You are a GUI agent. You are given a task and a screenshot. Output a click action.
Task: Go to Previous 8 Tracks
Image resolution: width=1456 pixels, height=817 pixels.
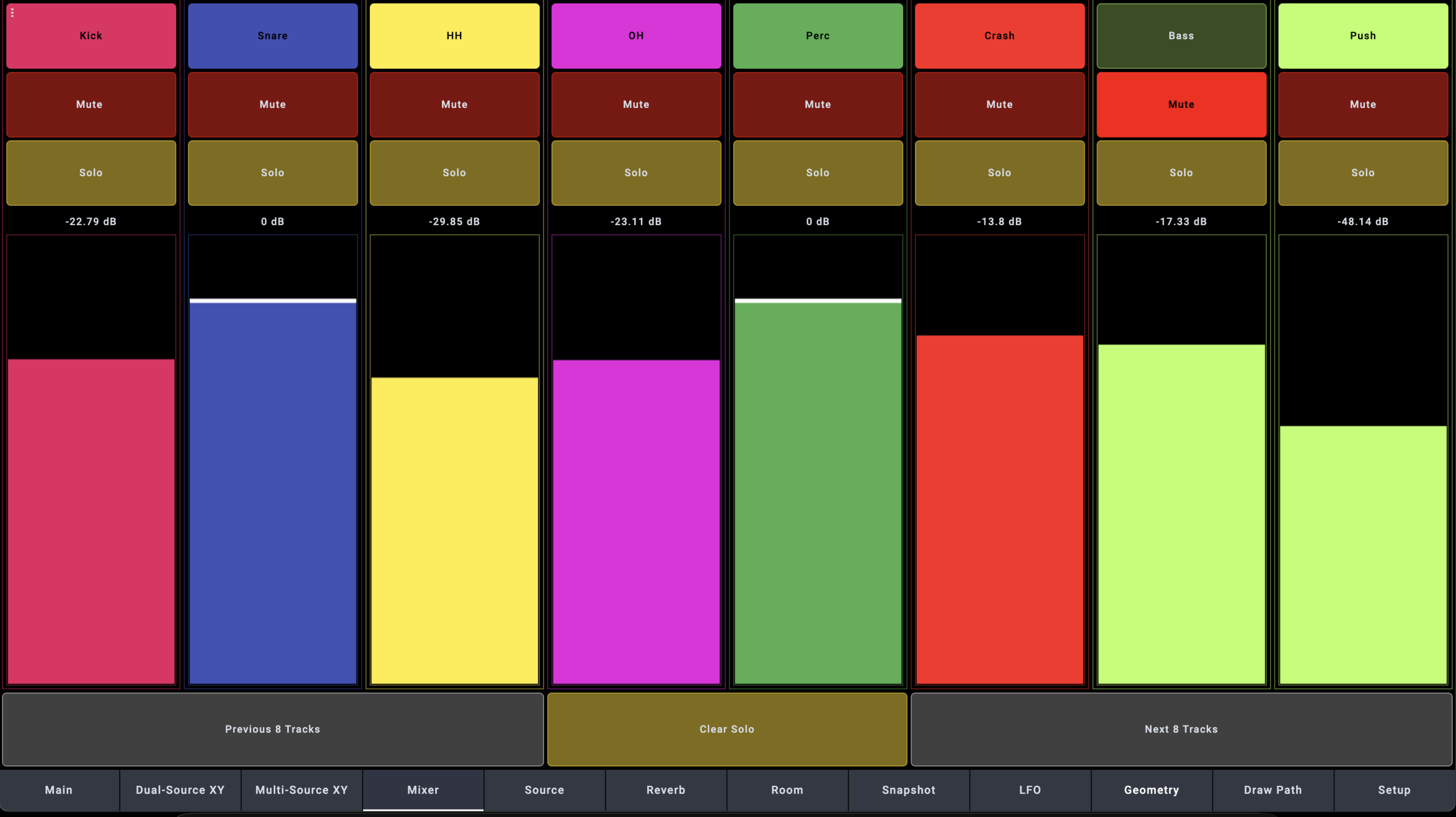(272, 729)
